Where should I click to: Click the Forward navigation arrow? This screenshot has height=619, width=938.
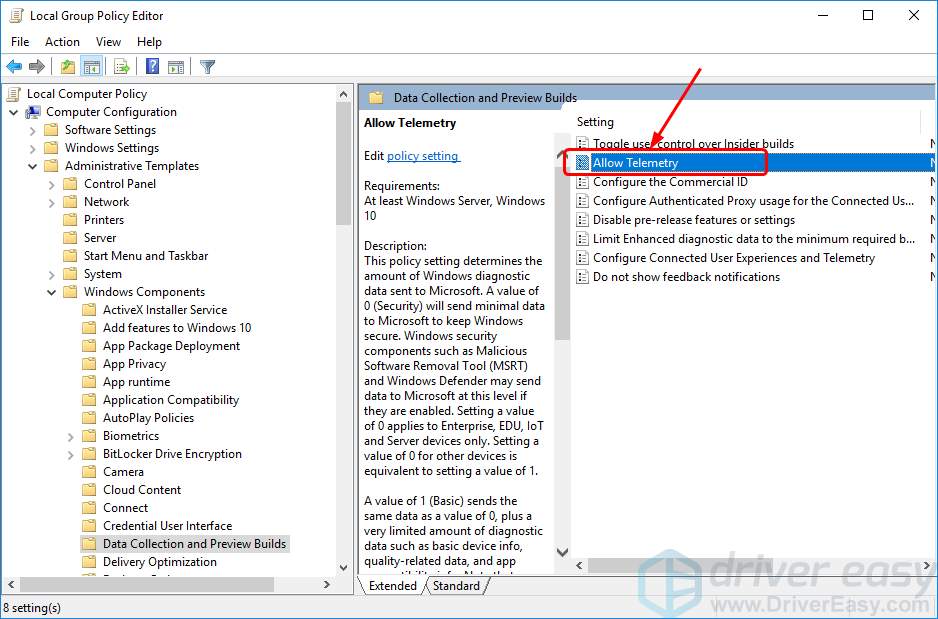click(37, 66)
